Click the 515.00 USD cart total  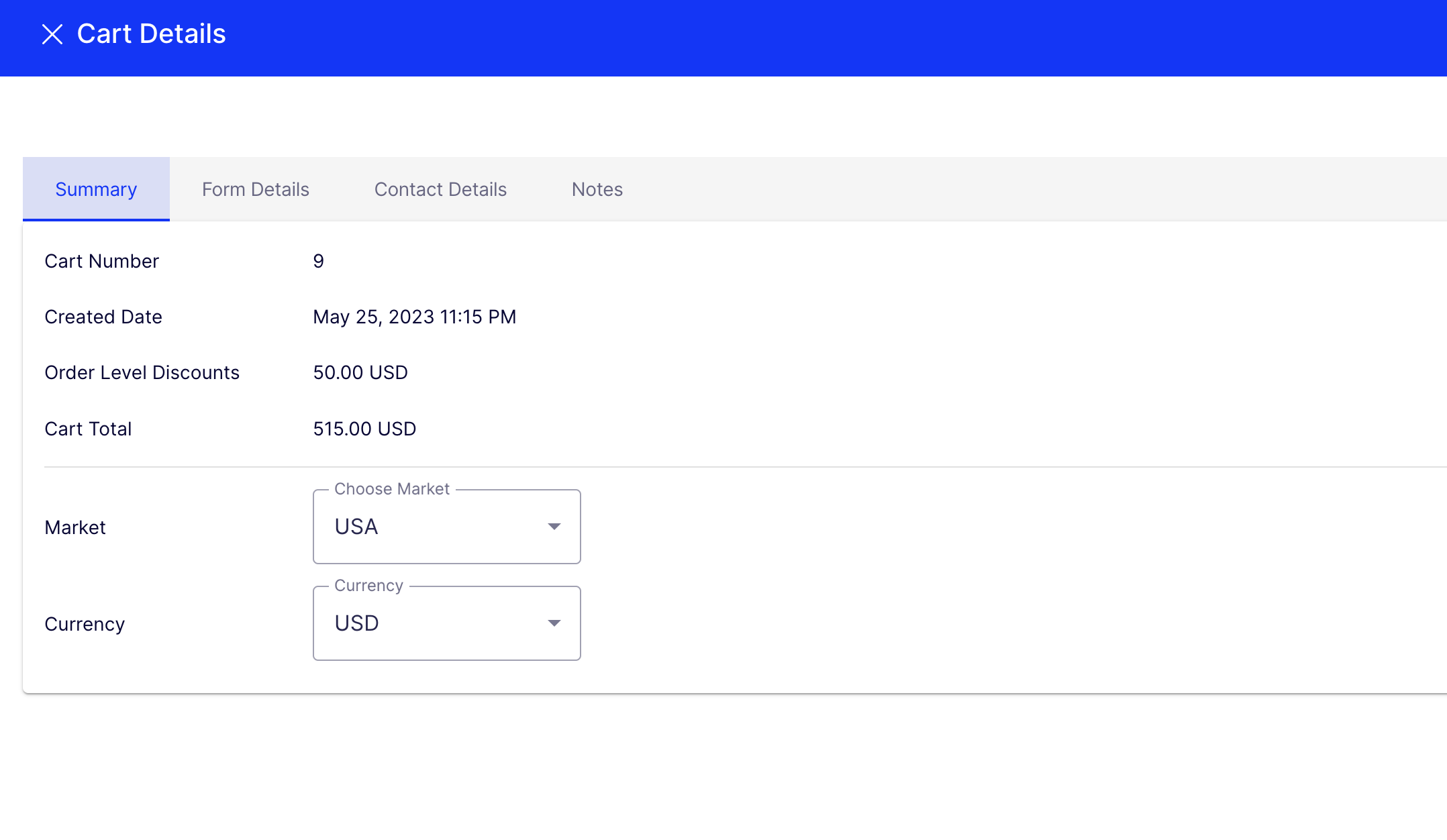pos(364,429)
